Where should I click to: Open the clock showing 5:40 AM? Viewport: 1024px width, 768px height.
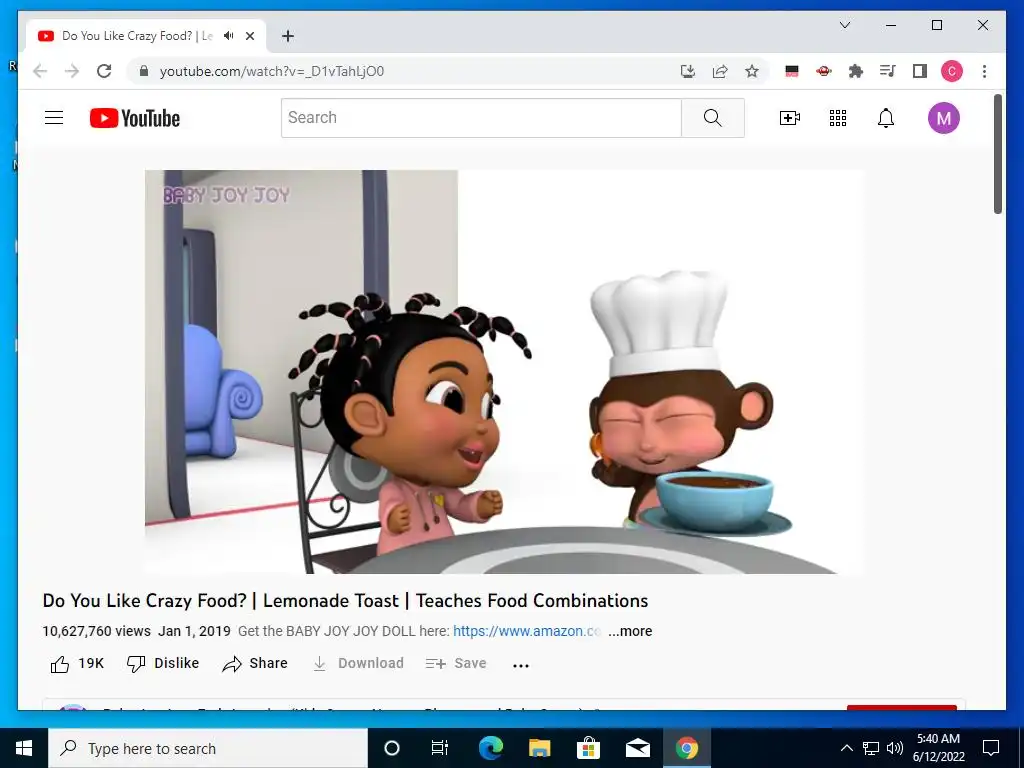[x=938, y=748]
